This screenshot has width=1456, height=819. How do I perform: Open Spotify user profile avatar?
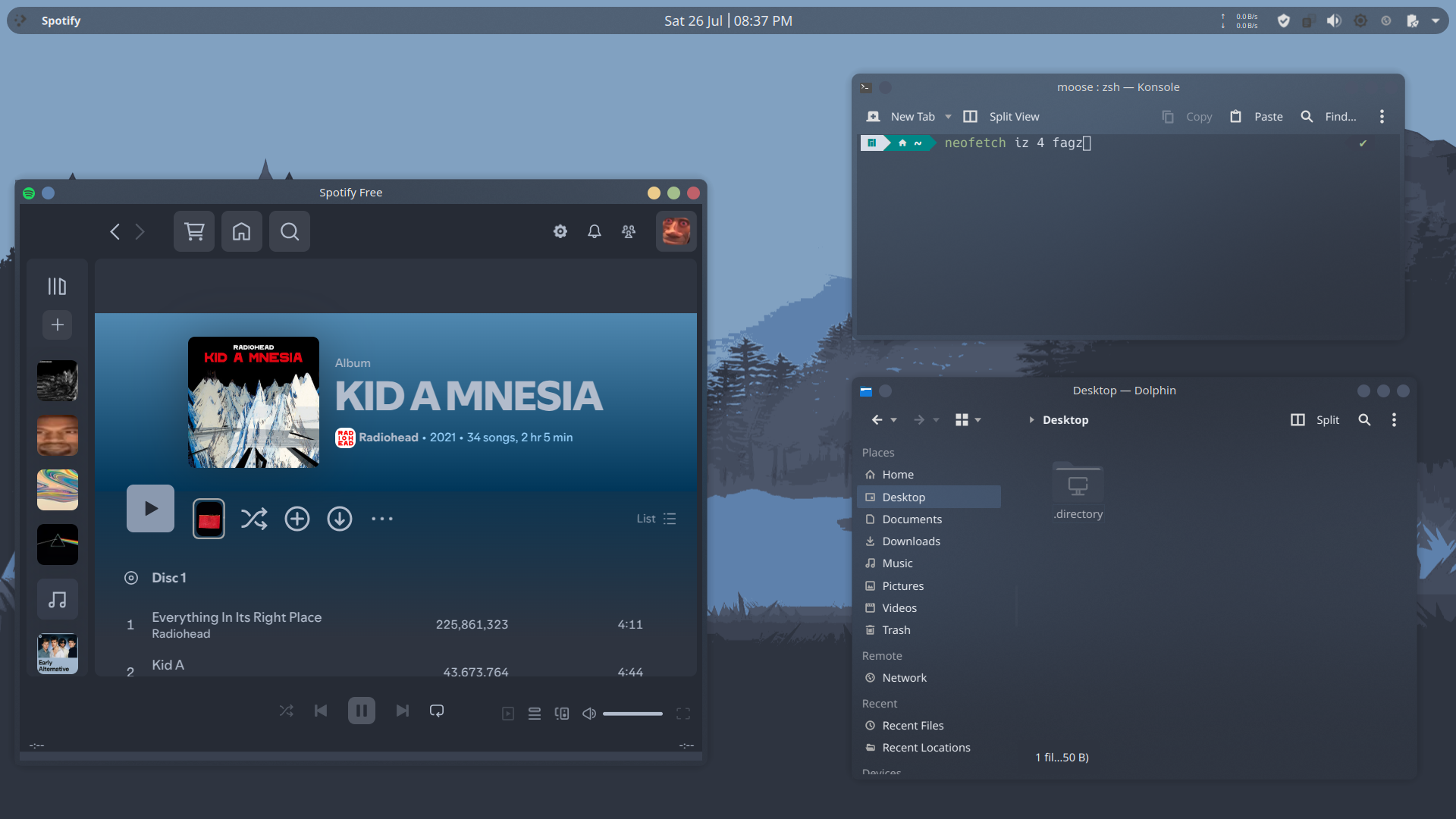point(676,231)
